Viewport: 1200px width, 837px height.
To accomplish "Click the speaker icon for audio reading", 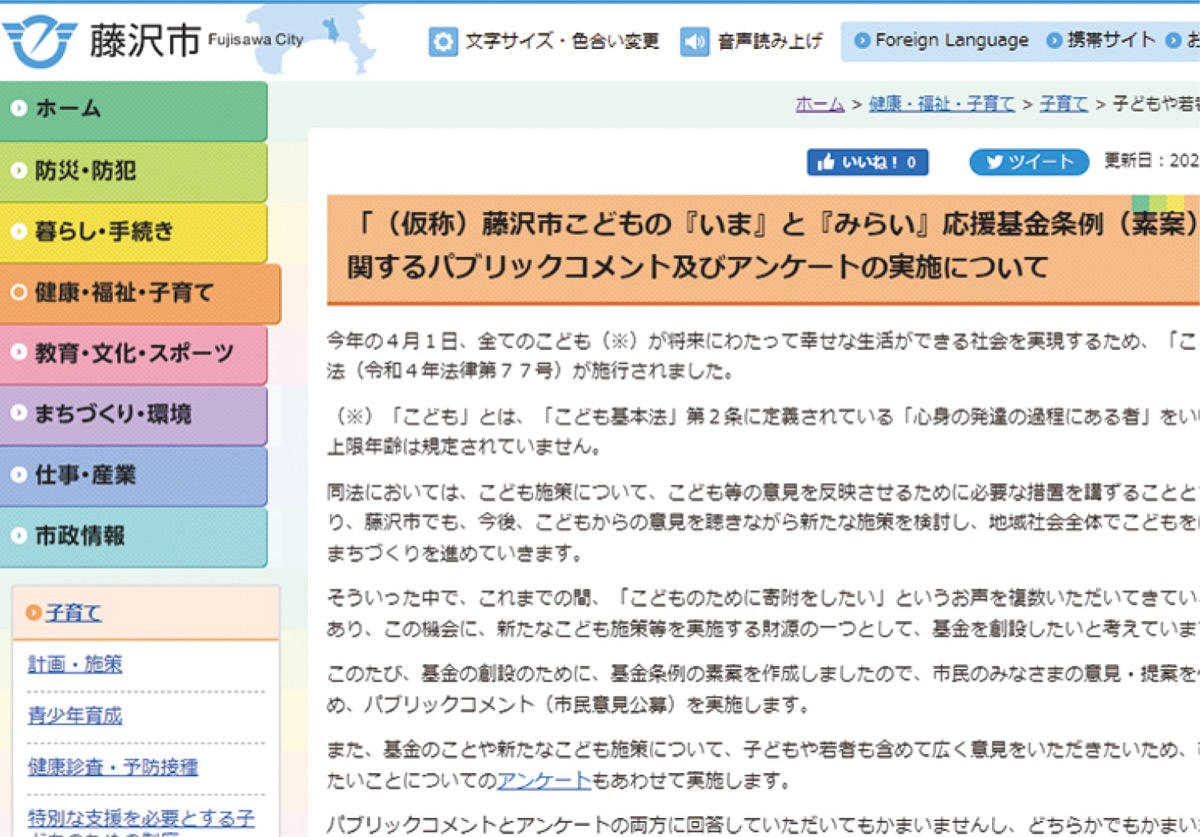I will tap(694, 41).
